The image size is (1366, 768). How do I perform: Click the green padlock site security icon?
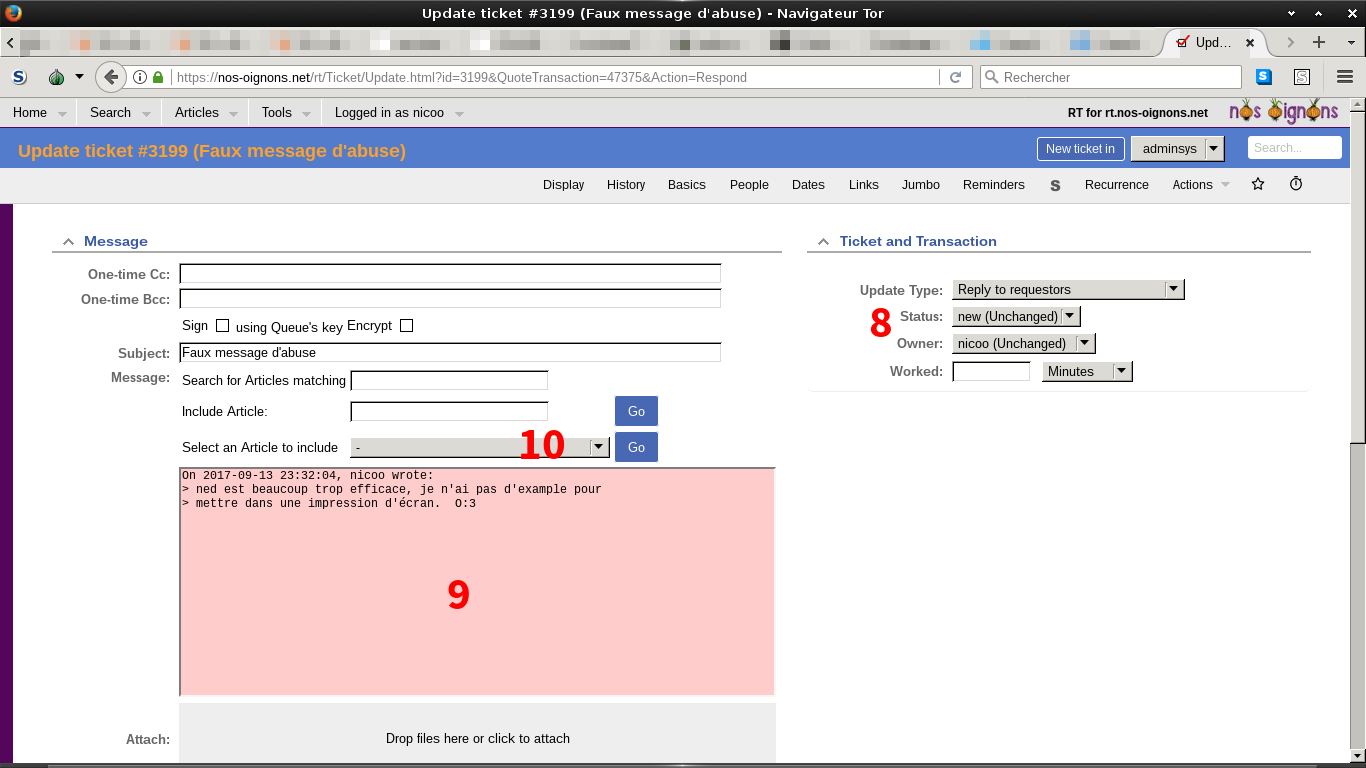(158, 77)
